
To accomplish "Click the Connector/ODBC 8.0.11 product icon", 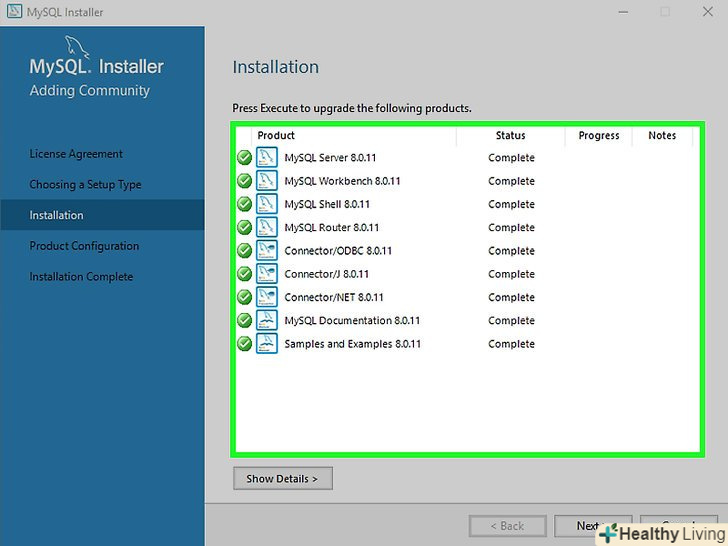I will (267, 251).
